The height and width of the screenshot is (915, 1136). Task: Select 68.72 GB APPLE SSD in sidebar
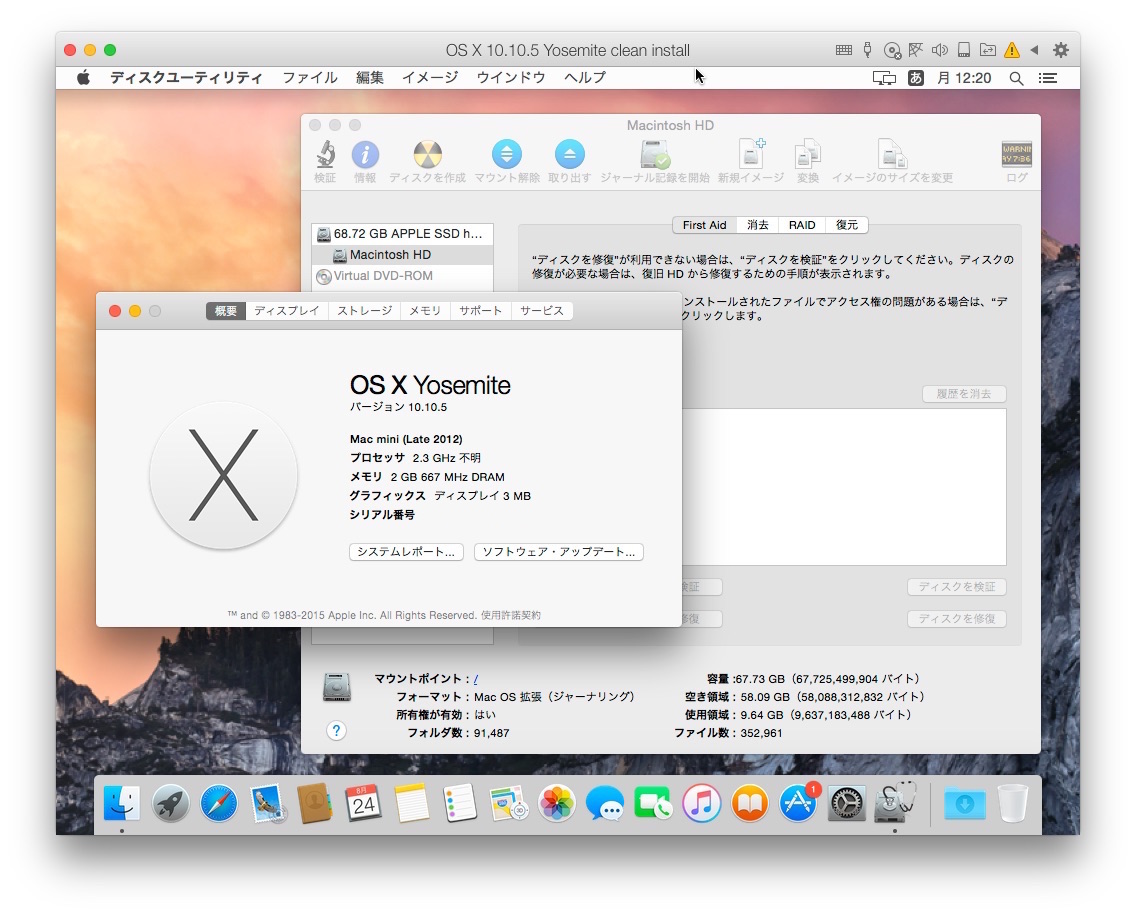[x=402, y=234]
